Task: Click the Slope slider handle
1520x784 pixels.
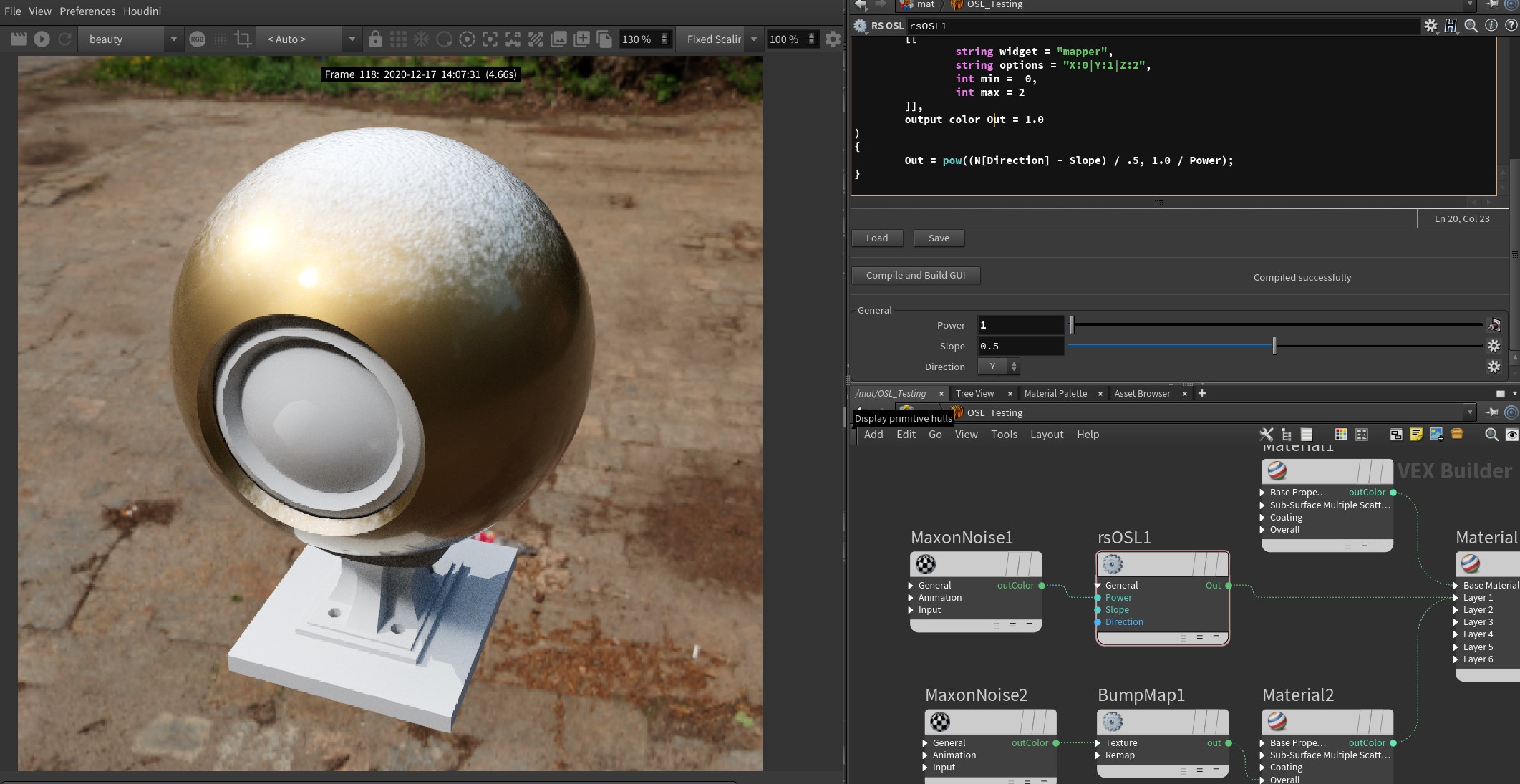Action: 1274,346
